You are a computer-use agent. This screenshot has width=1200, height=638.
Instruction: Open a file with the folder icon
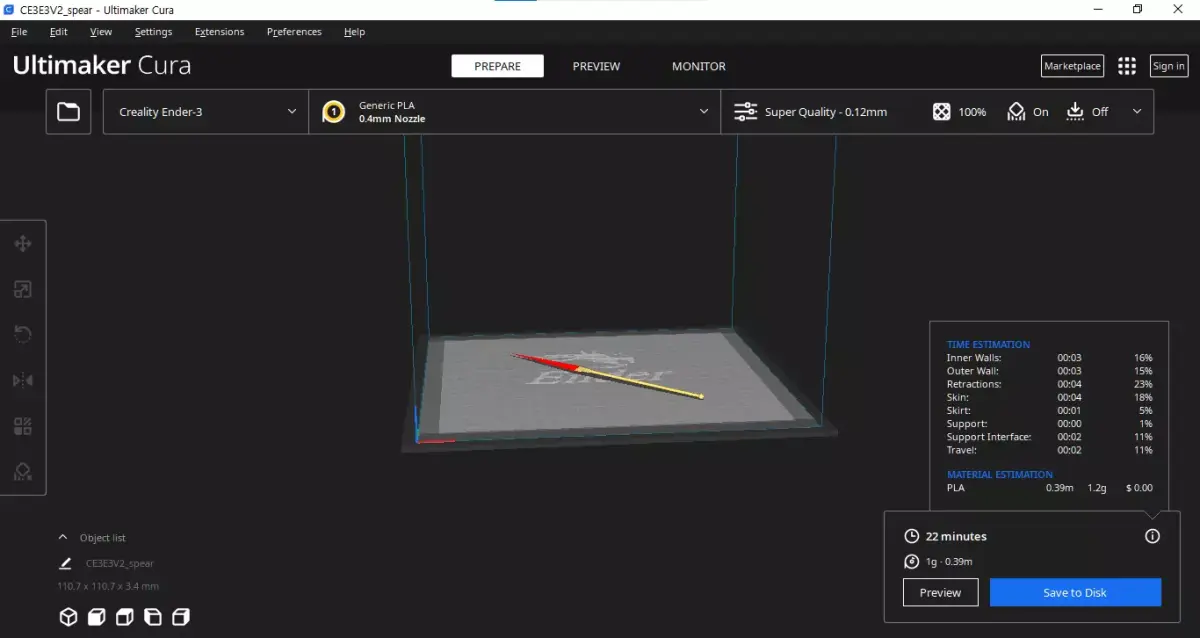68,111
